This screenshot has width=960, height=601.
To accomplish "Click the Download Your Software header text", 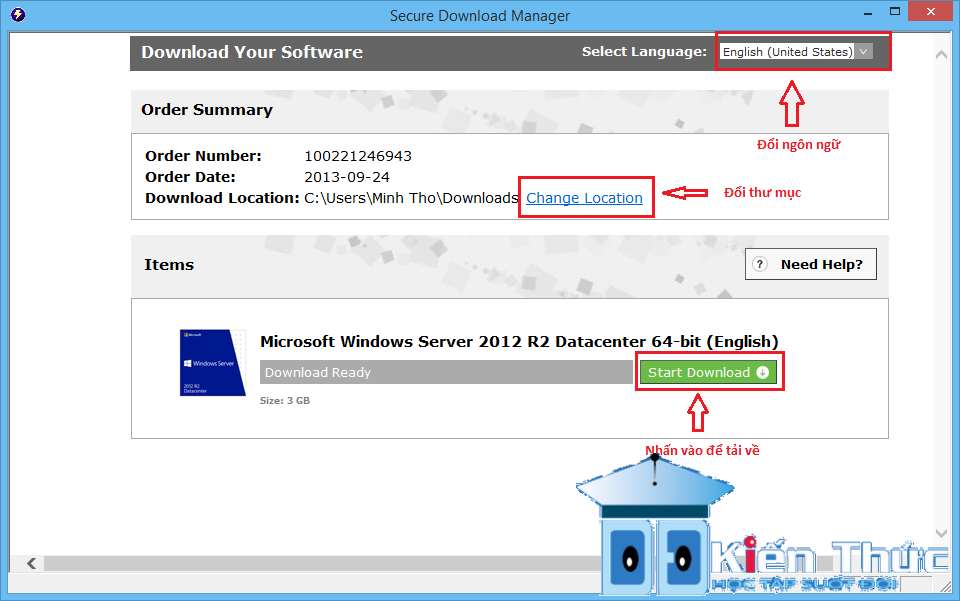I will click(x=252, y=52).
